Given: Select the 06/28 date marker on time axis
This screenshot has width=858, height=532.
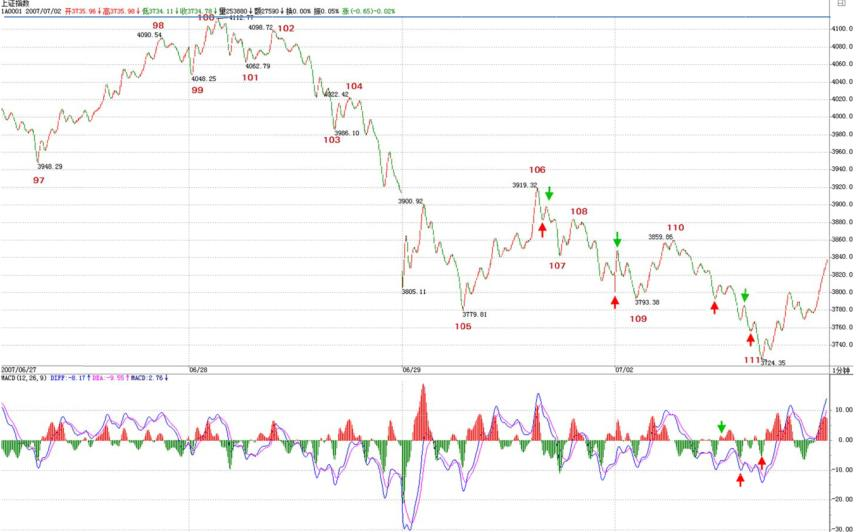Looking at the screenshot, I should pos(198,370).
